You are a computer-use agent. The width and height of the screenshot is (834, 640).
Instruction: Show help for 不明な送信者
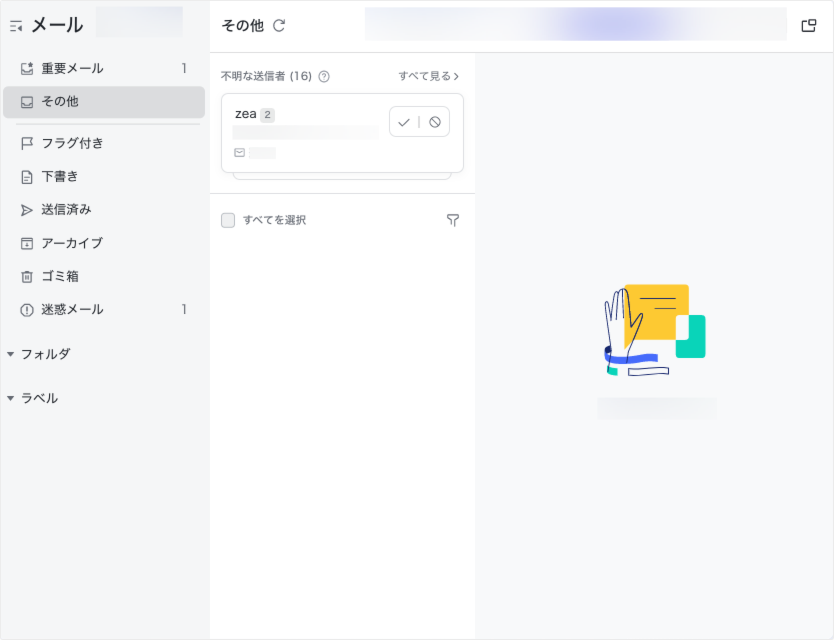[324, 76]
